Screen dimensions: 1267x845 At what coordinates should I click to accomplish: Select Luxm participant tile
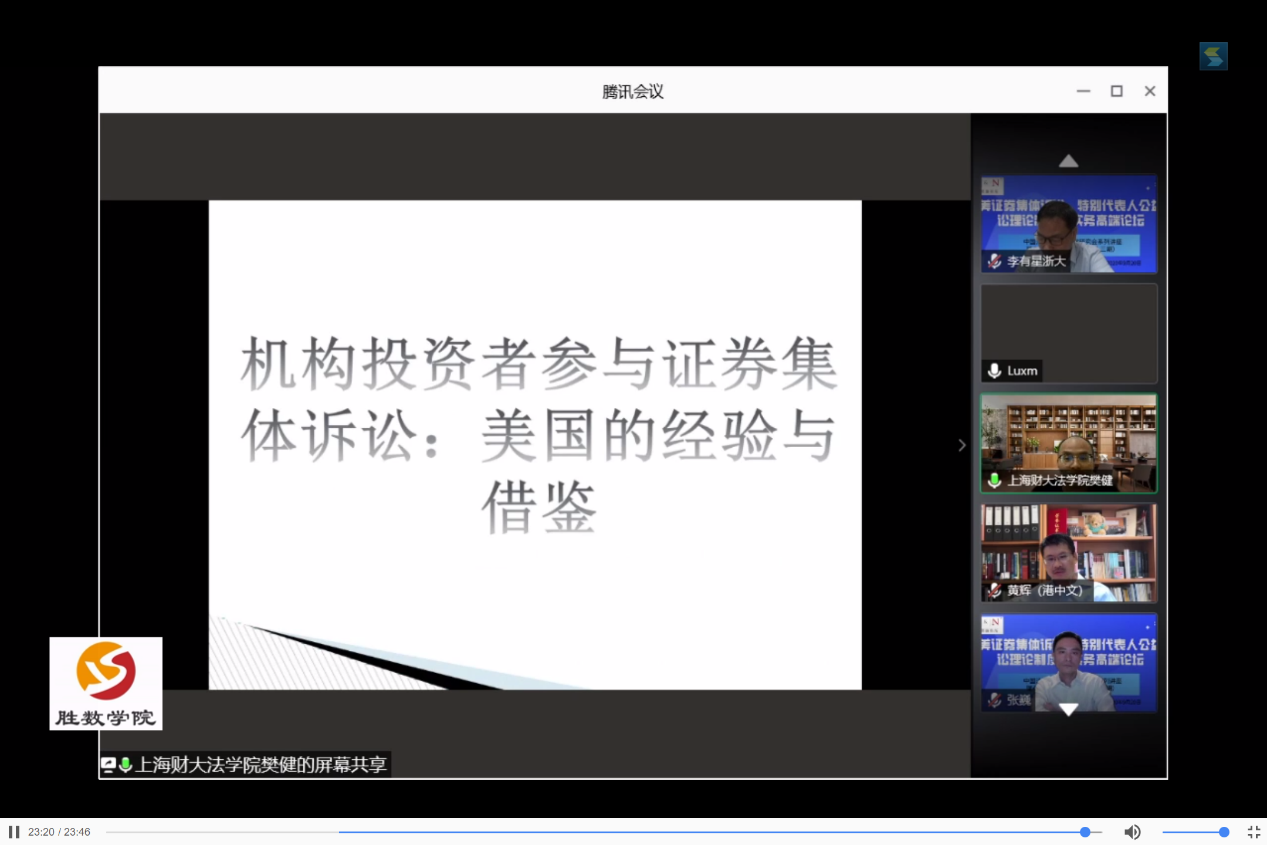[x=1068, y=333]
